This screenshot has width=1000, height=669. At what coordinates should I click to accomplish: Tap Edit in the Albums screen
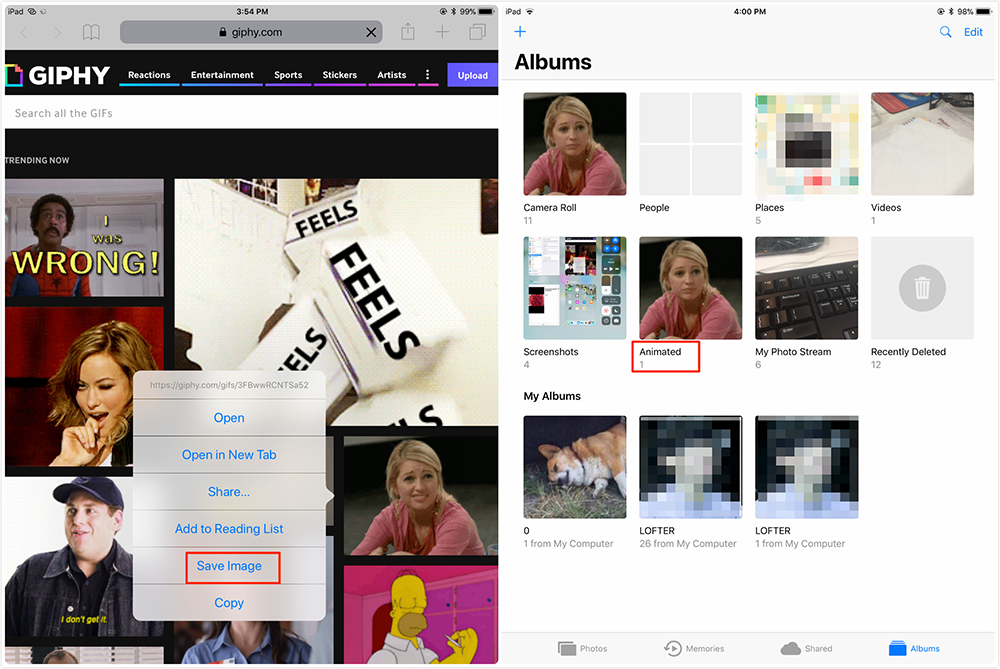(973, 32)
